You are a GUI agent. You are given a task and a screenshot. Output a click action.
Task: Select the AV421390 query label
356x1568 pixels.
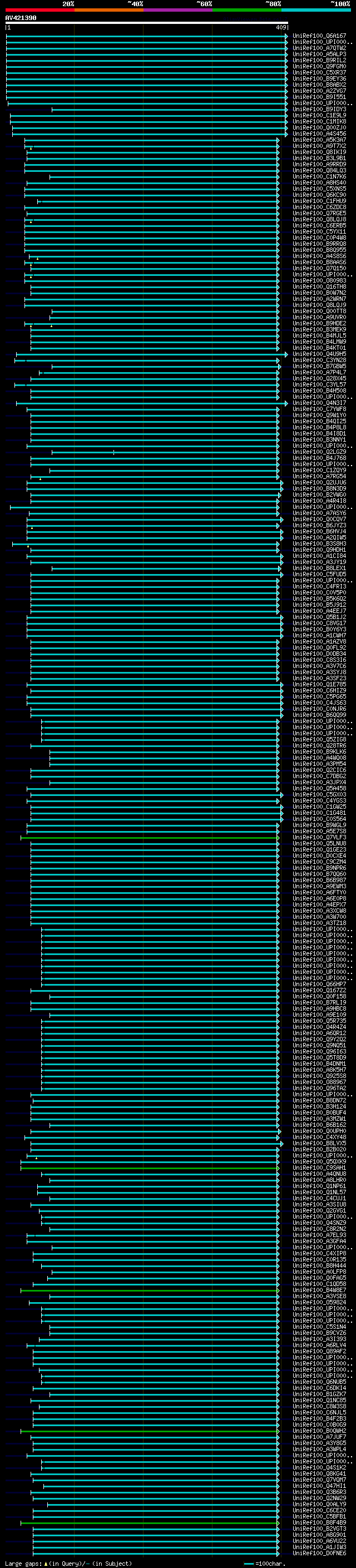21,18
